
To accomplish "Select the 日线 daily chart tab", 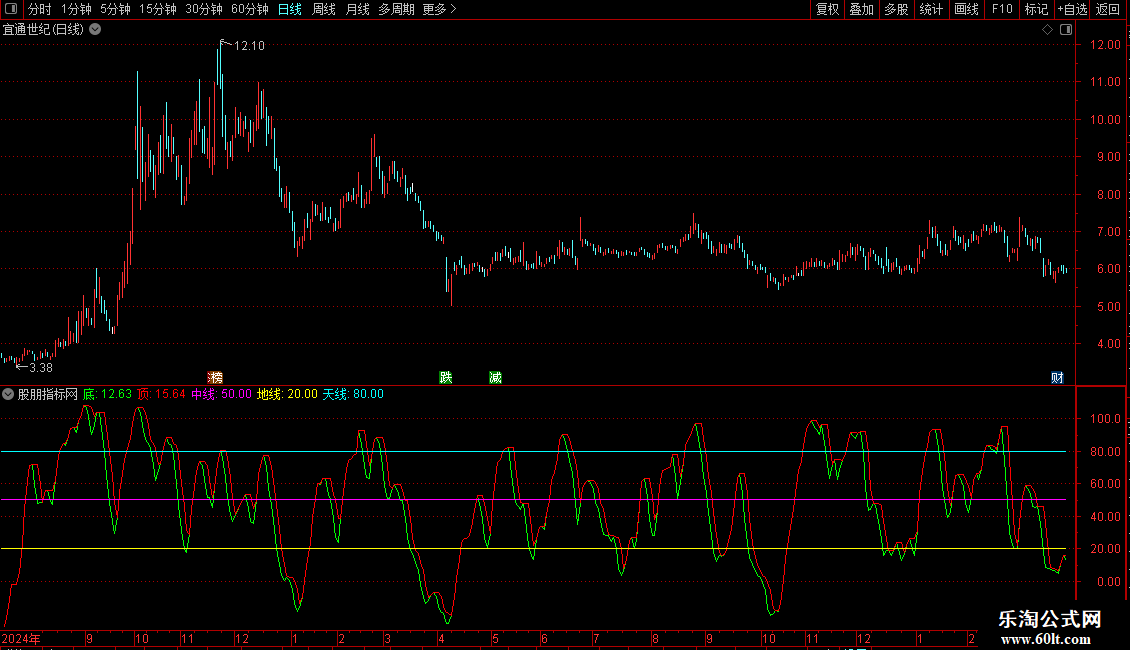I will 290,9.
